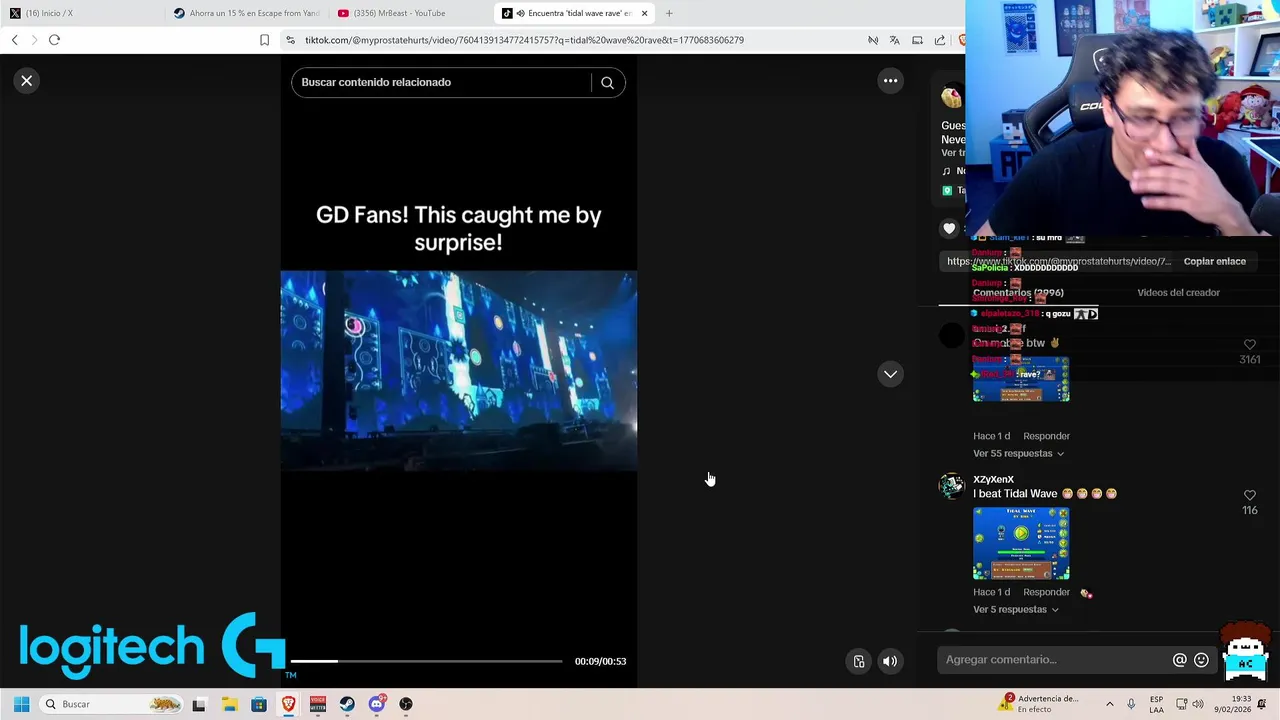The width and height of the screenshot is (1280, 720).
Task: Click Responder under the first comment
Action: point(1046,436)
